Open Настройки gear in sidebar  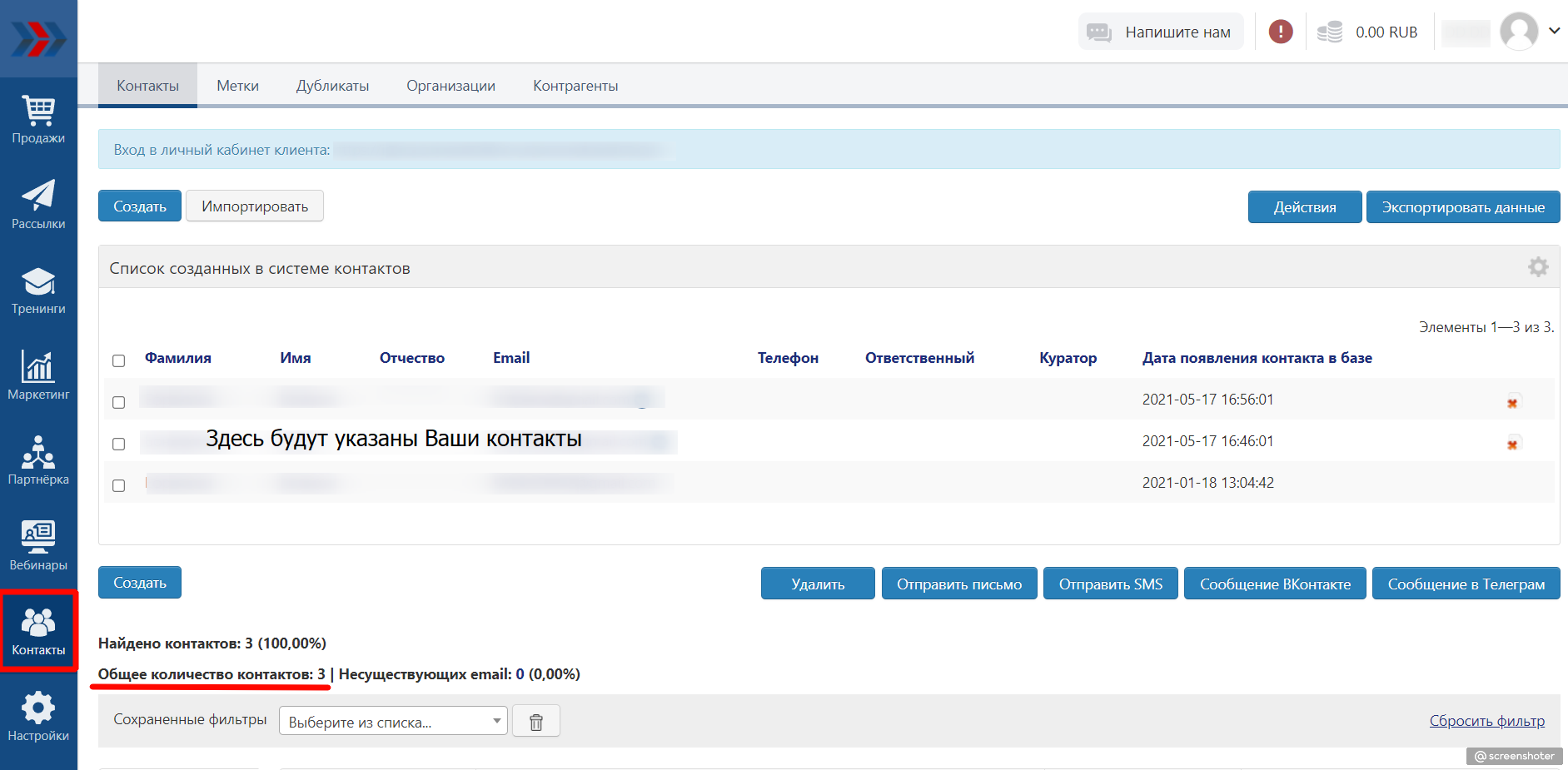click(38, 717)
